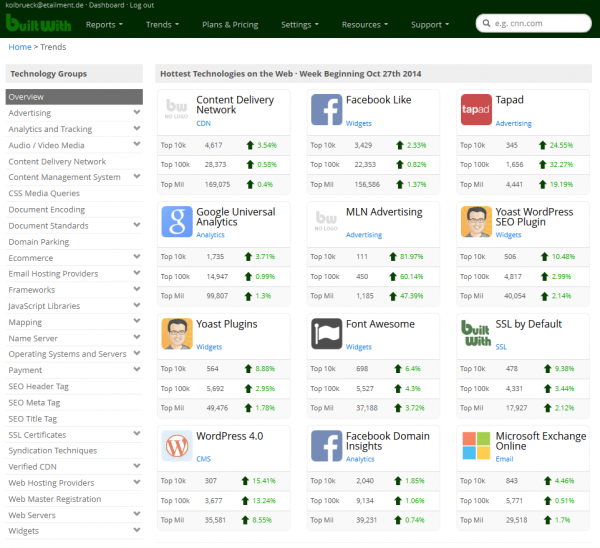600x548 pixels.
Task: Click the Microsoft Exchange Online logo
Action: click(476, 446)
